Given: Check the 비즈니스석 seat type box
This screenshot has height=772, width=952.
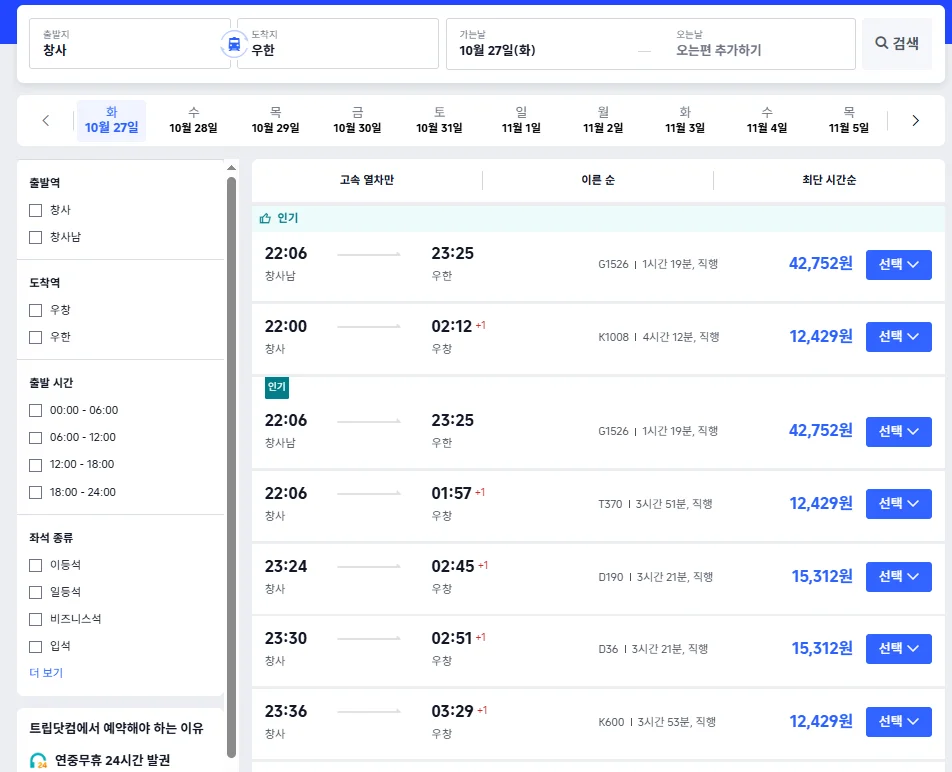Looking at the screenshot, I should (35, 619).
